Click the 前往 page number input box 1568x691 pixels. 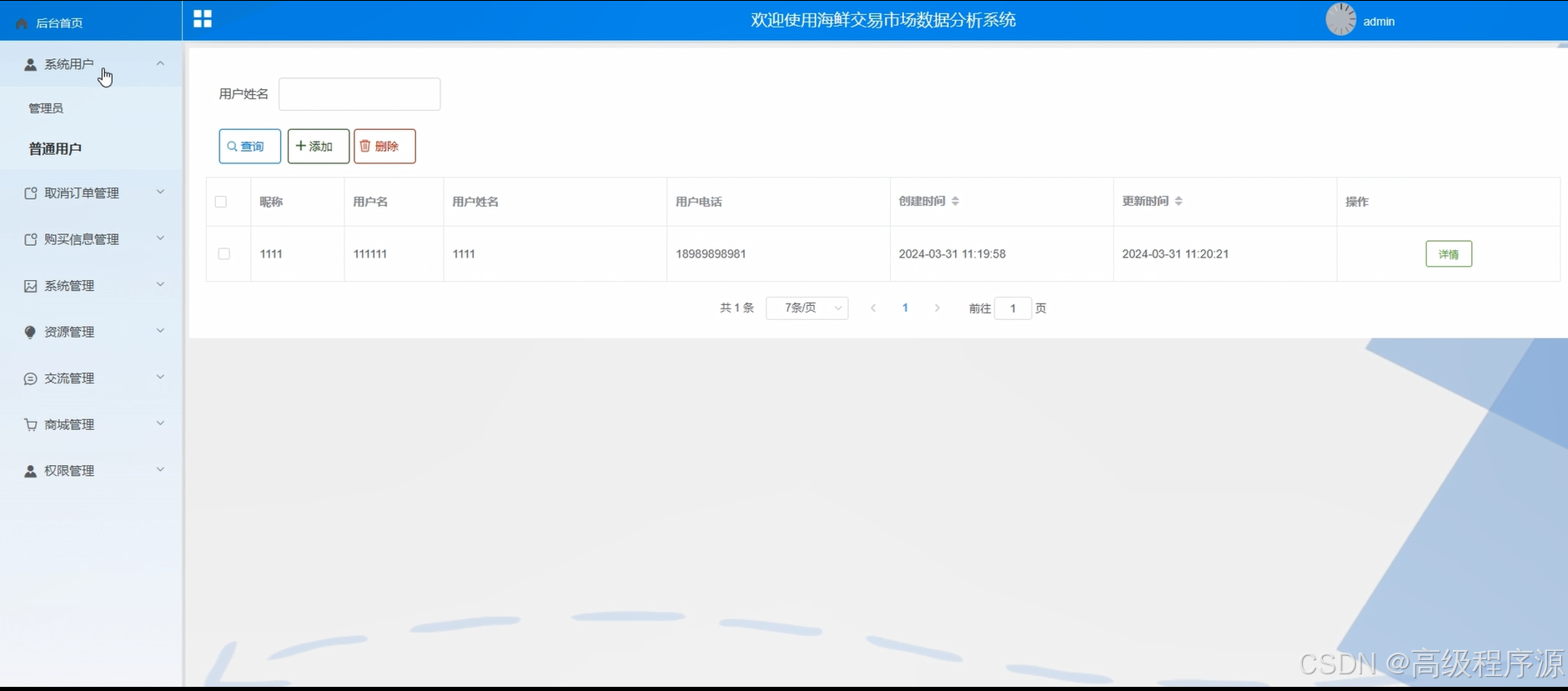(x=1013, y=308)
